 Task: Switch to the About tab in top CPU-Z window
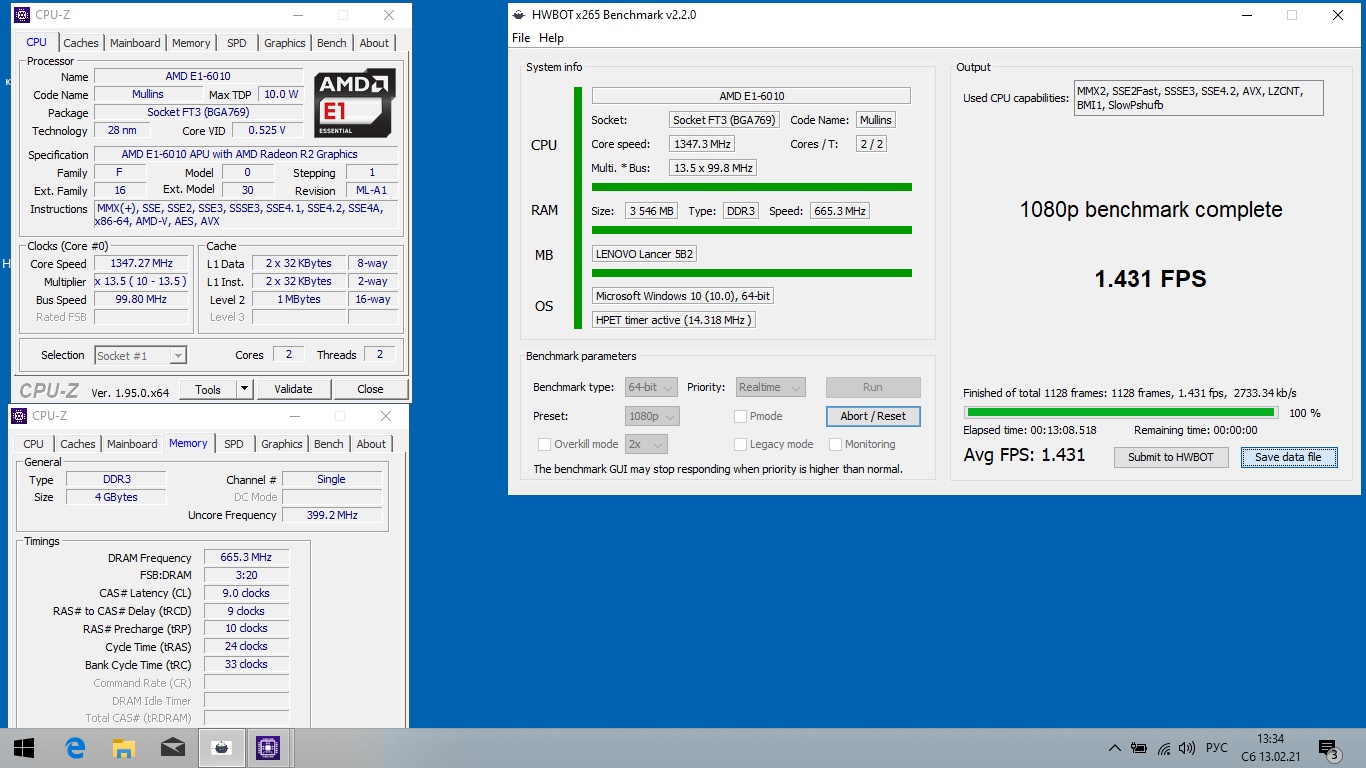(374, 43)
